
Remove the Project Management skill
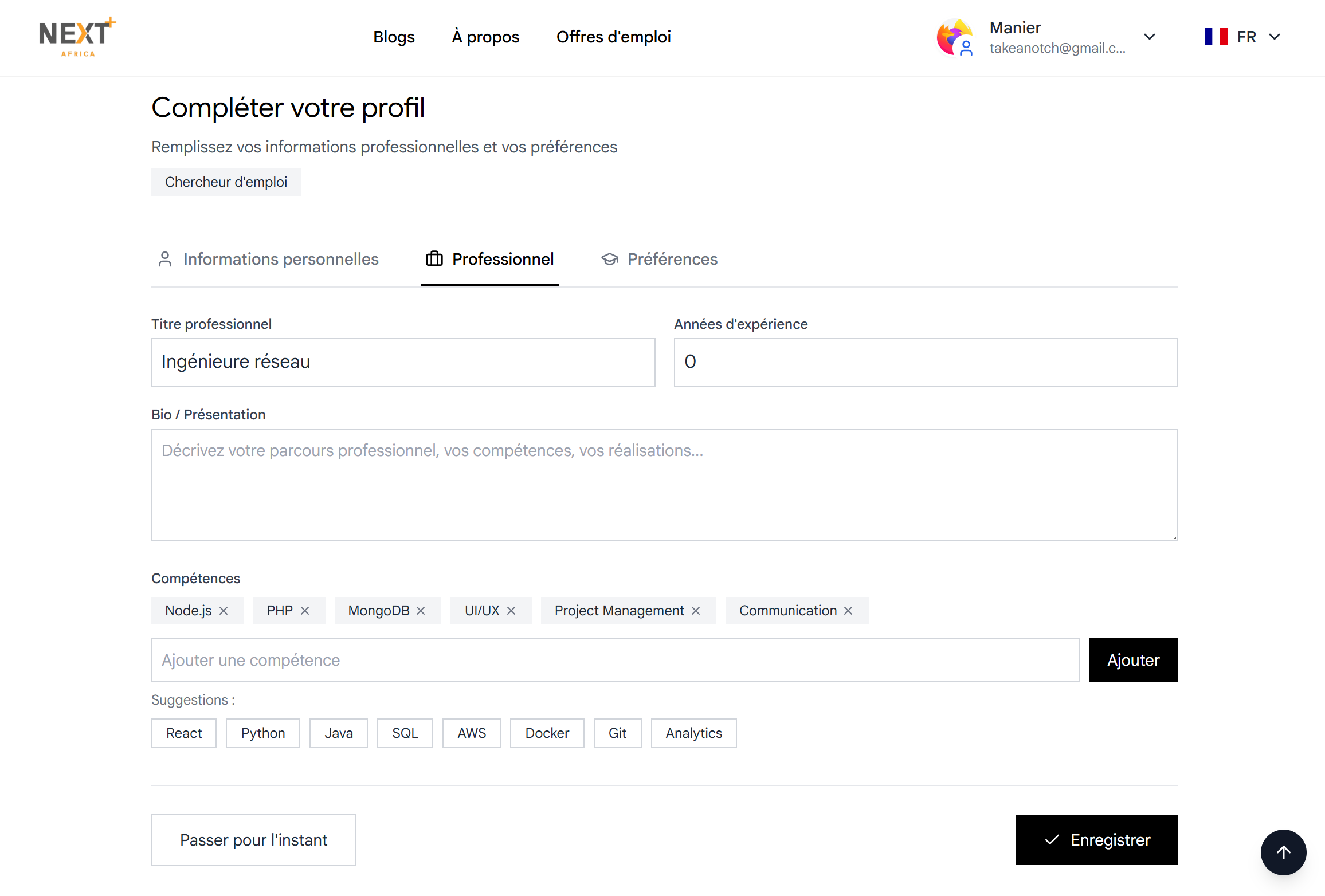pyautogui.click(x=696, y=611)
